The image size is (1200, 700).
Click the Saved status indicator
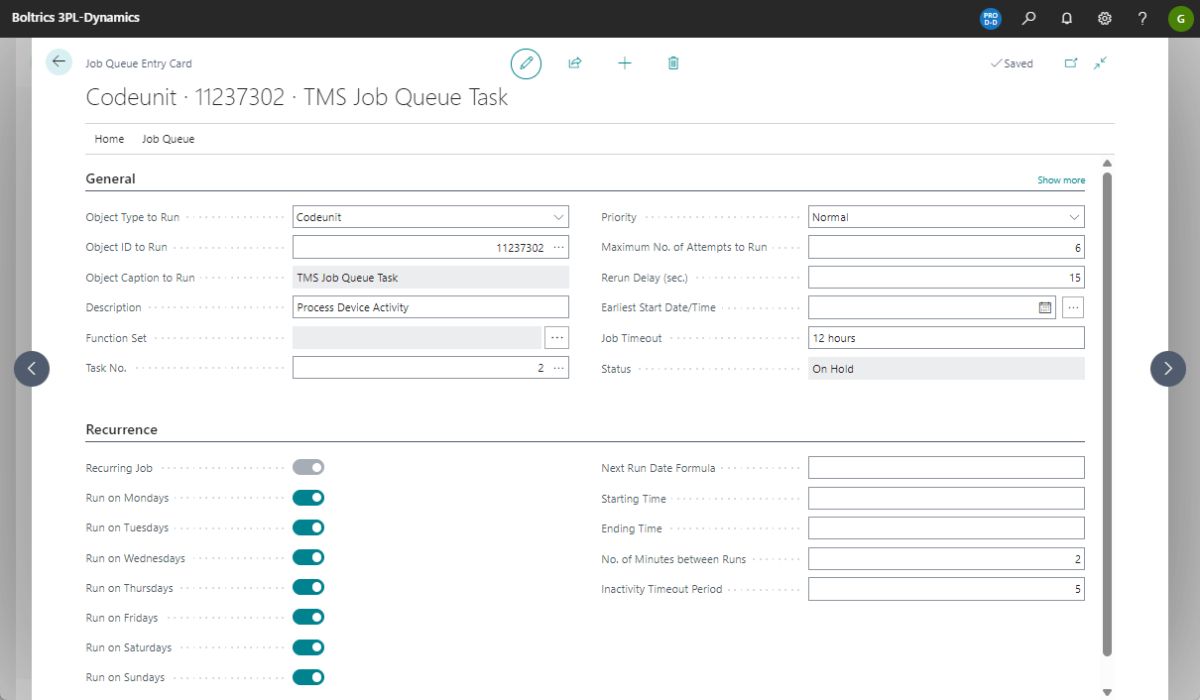[1011, 63]
